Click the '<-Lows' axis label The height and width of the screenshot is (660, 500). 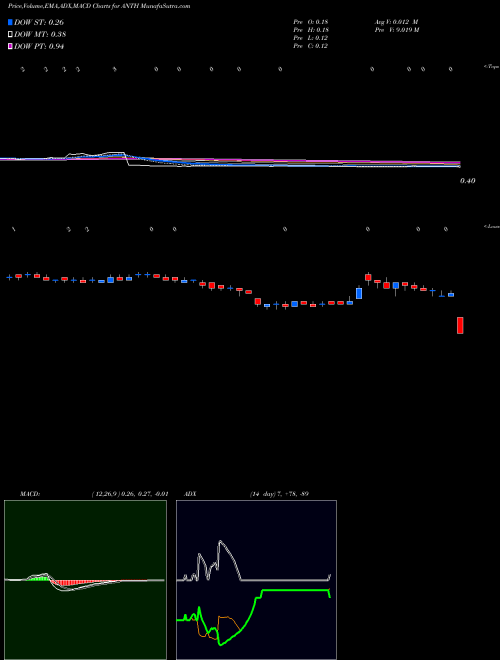click(x=492, y=226)
